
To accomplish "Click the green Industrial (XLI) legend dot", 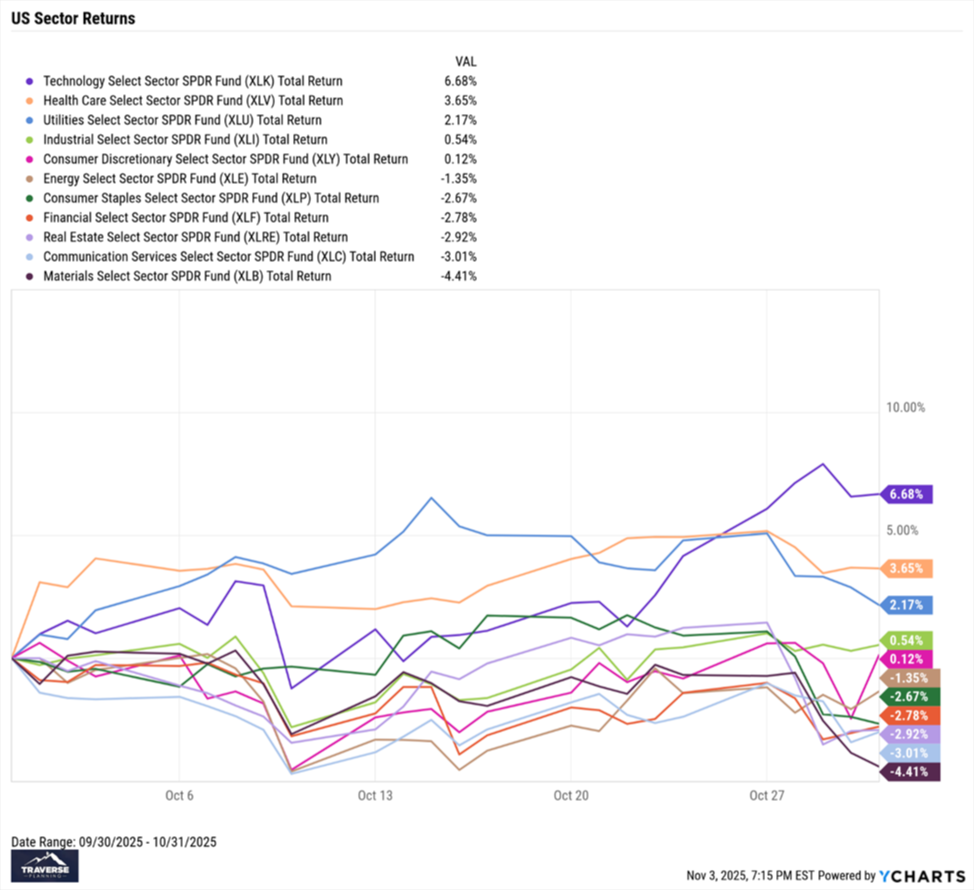I will (31, 139).
